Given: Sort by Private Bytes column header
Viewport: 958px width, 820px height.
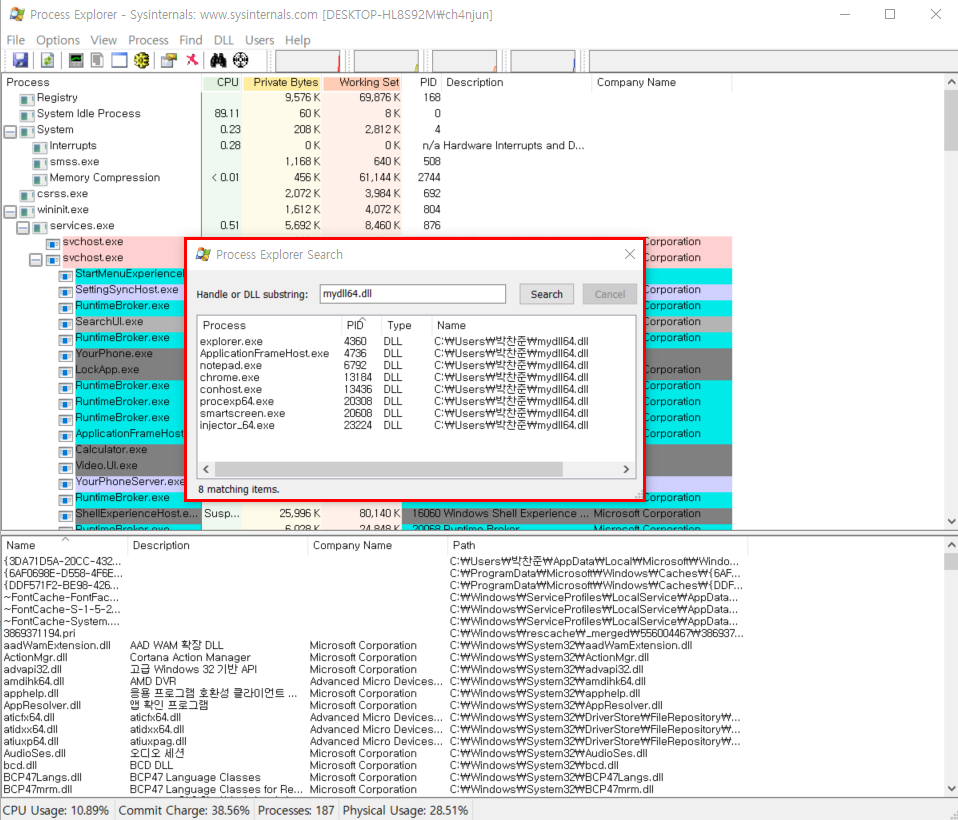Looking at the screenshot, I should (x=283, y=82).
